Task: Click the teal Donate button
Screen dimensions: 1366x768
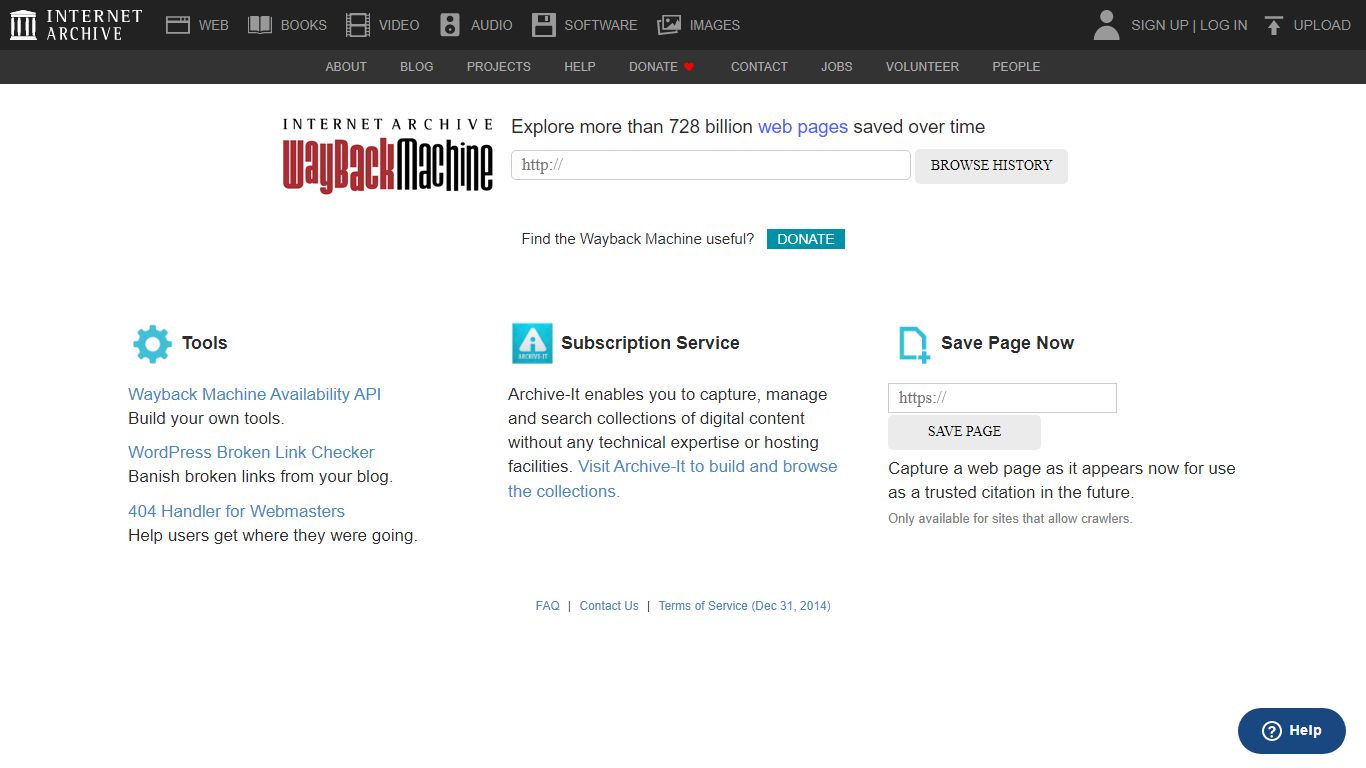Action: pos(806,239)
